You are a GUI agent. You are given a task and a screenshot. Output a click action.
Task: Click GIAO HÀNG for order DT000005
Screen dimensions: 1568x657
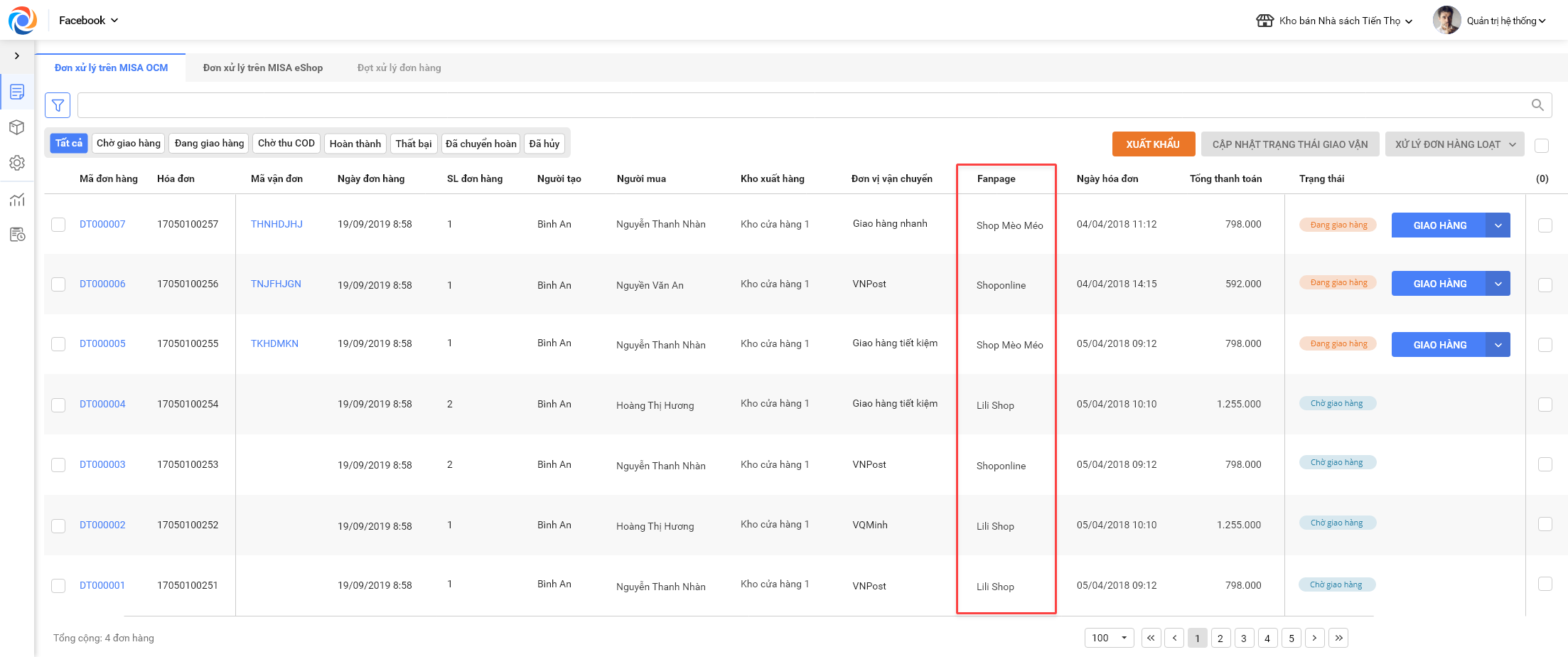(1439, 345)
